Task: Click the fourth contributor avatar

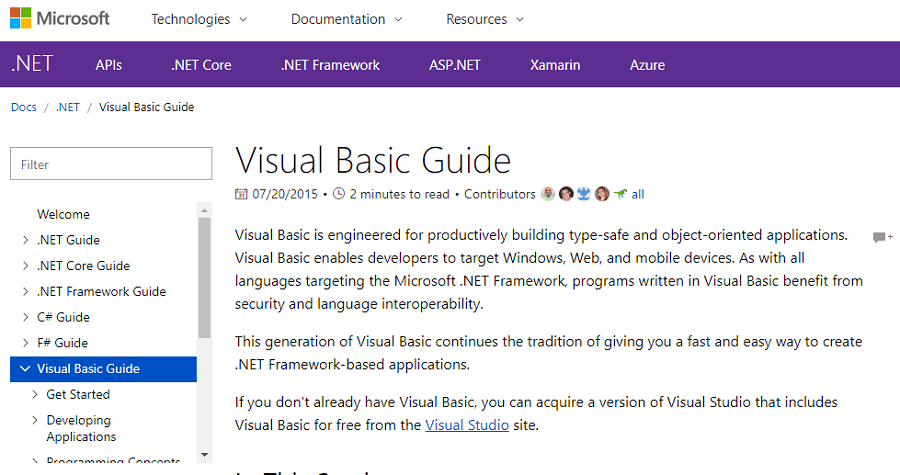Action: pyautogui.click(x=602, y=194)
